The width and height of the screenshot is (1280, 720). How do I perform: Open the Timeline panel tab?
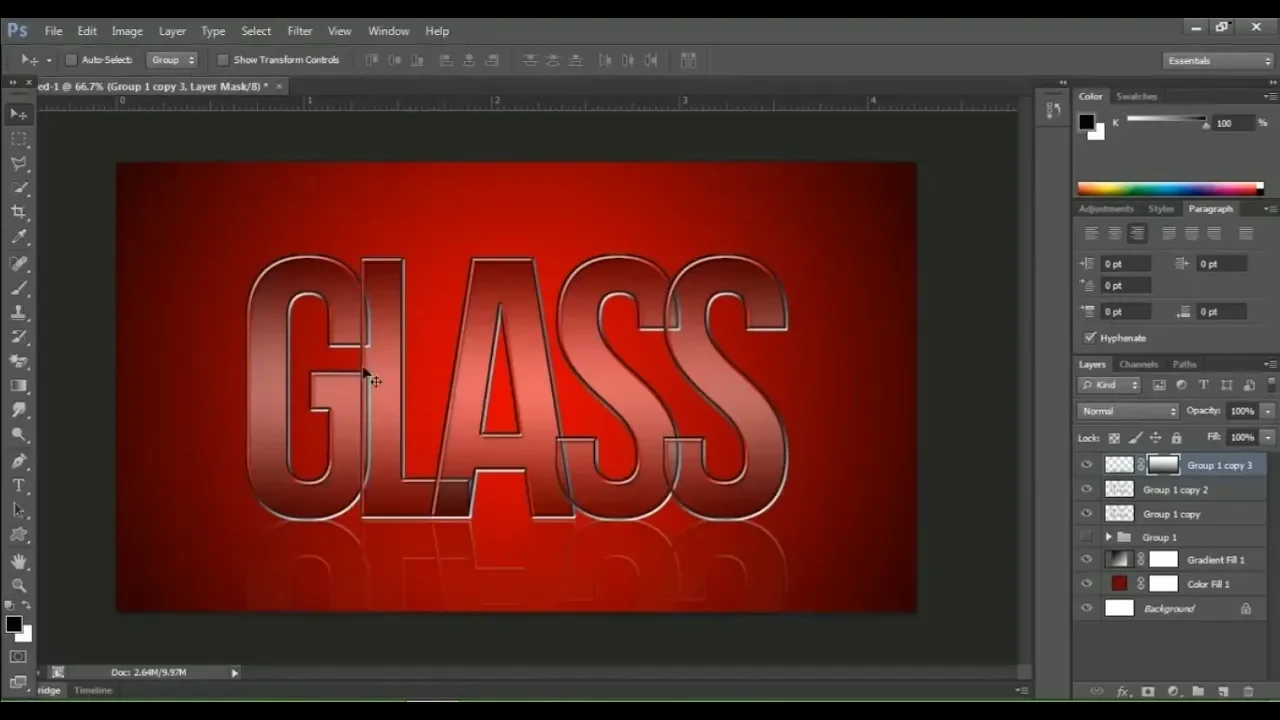(93, 690)
